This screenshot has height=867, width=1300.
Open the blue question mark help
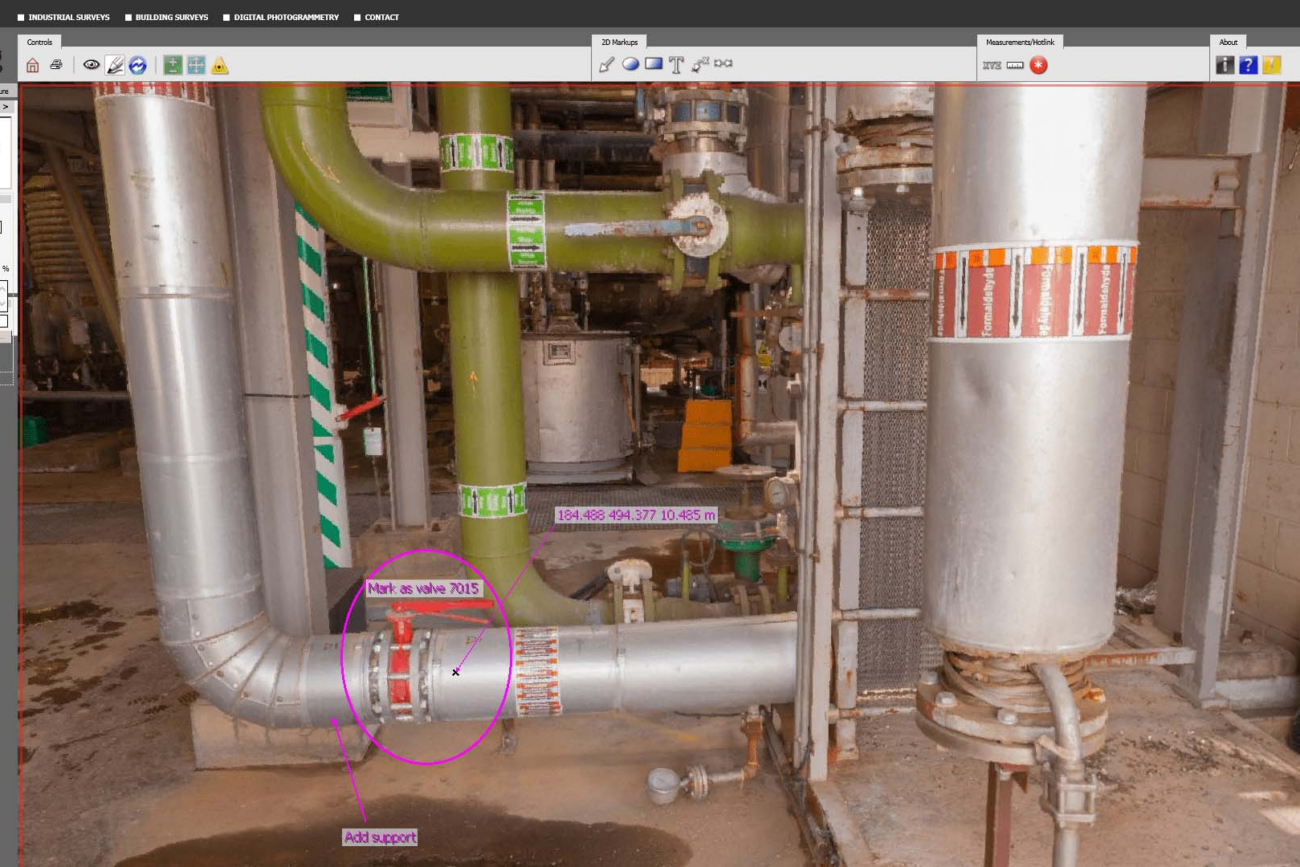tap(1247, 65)
